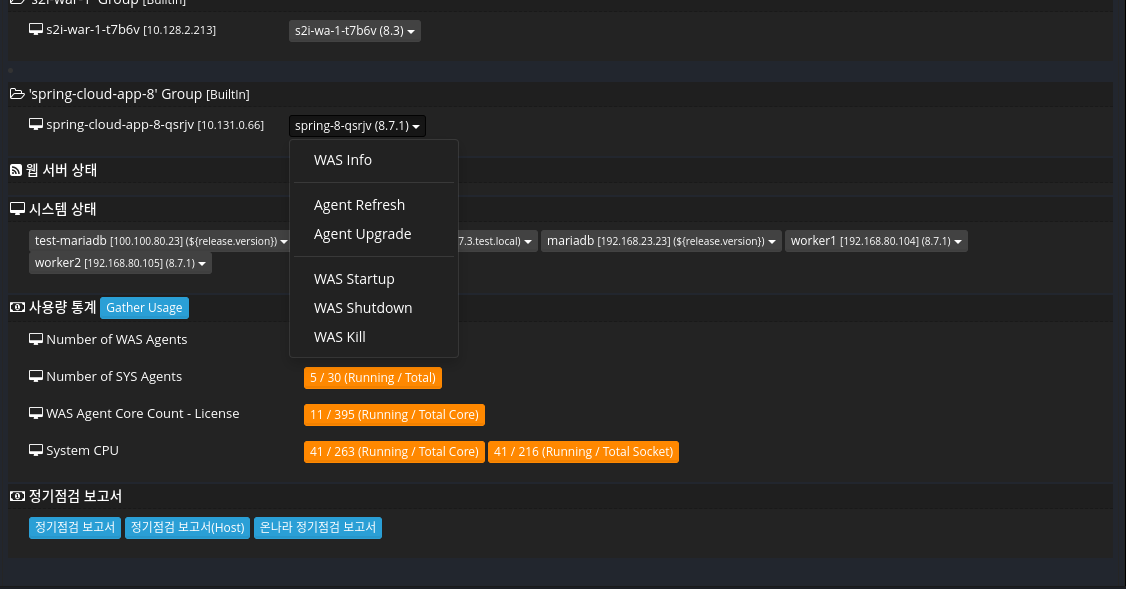Click the 'spring-cloud-app-8' Group folder icon
Image resolution: width=1126 pixels, height=589 pixels.
click(16, 94)
